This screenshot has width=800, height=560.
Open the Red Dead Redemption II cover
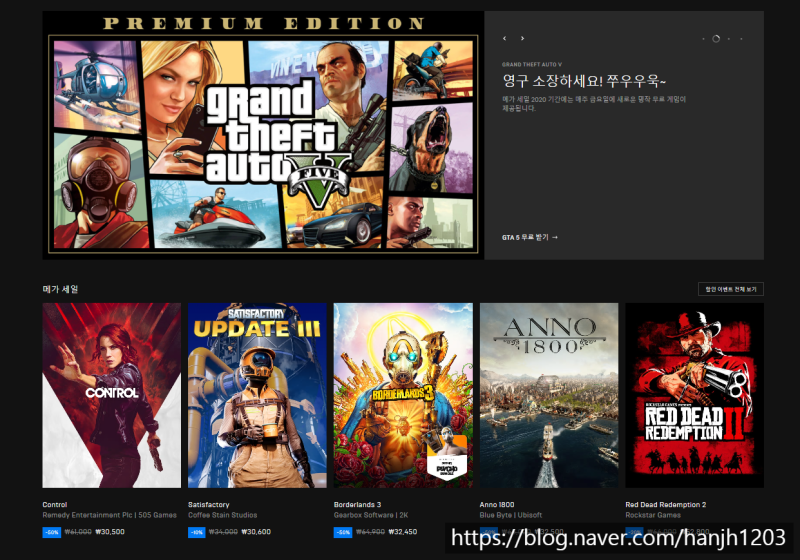pyautogui.click(x=695, y=395)
